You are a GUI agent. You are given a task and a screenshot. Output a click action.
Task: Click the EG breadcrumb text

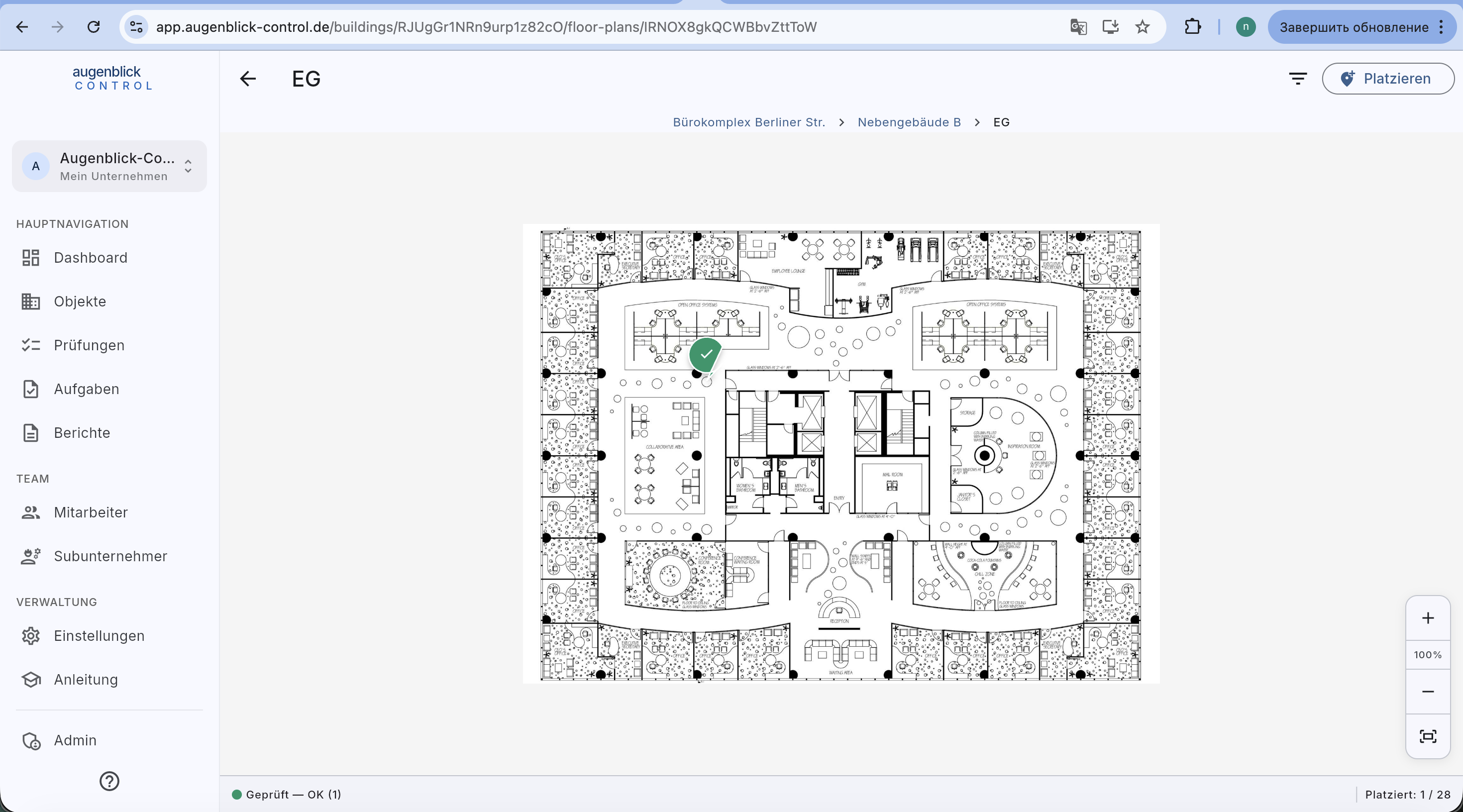(1001, 122)
